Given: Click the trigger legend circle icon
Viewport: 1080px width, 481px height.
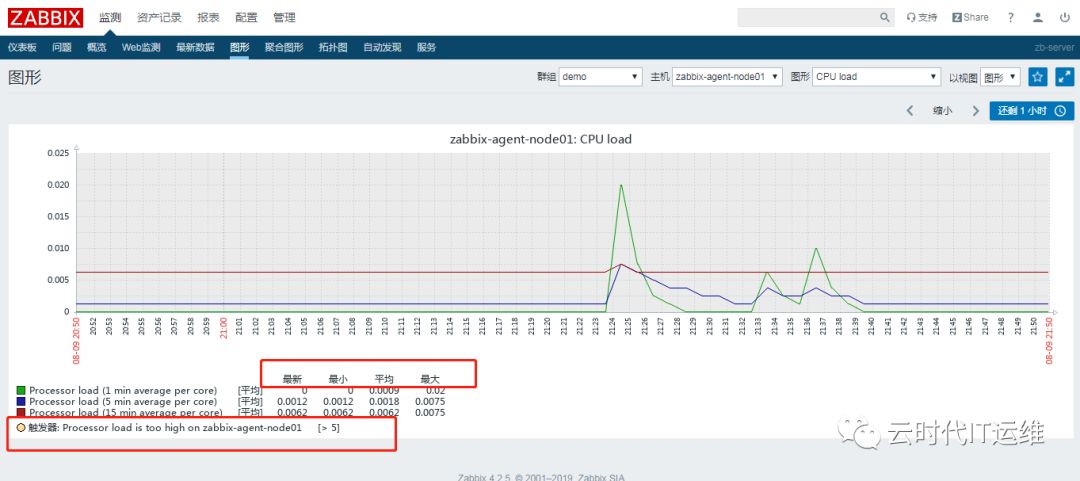Looking at the screenshot, I should (21, 428).
